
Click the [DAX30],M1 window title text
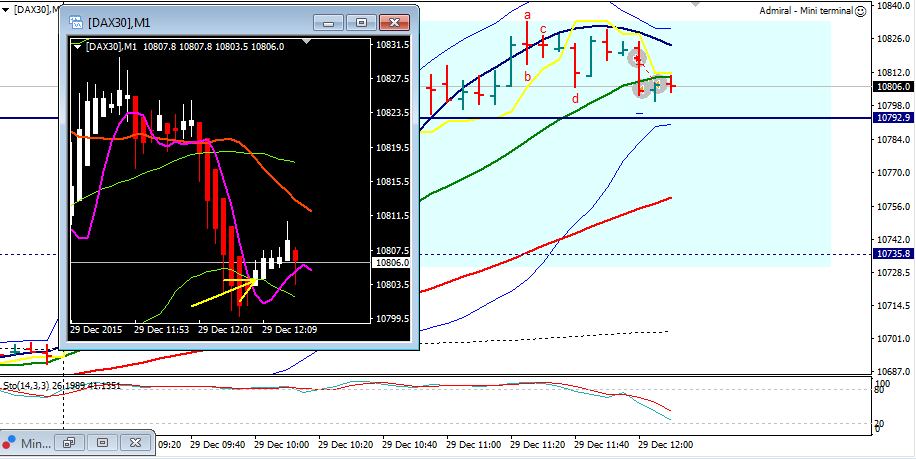coord(119,23)
